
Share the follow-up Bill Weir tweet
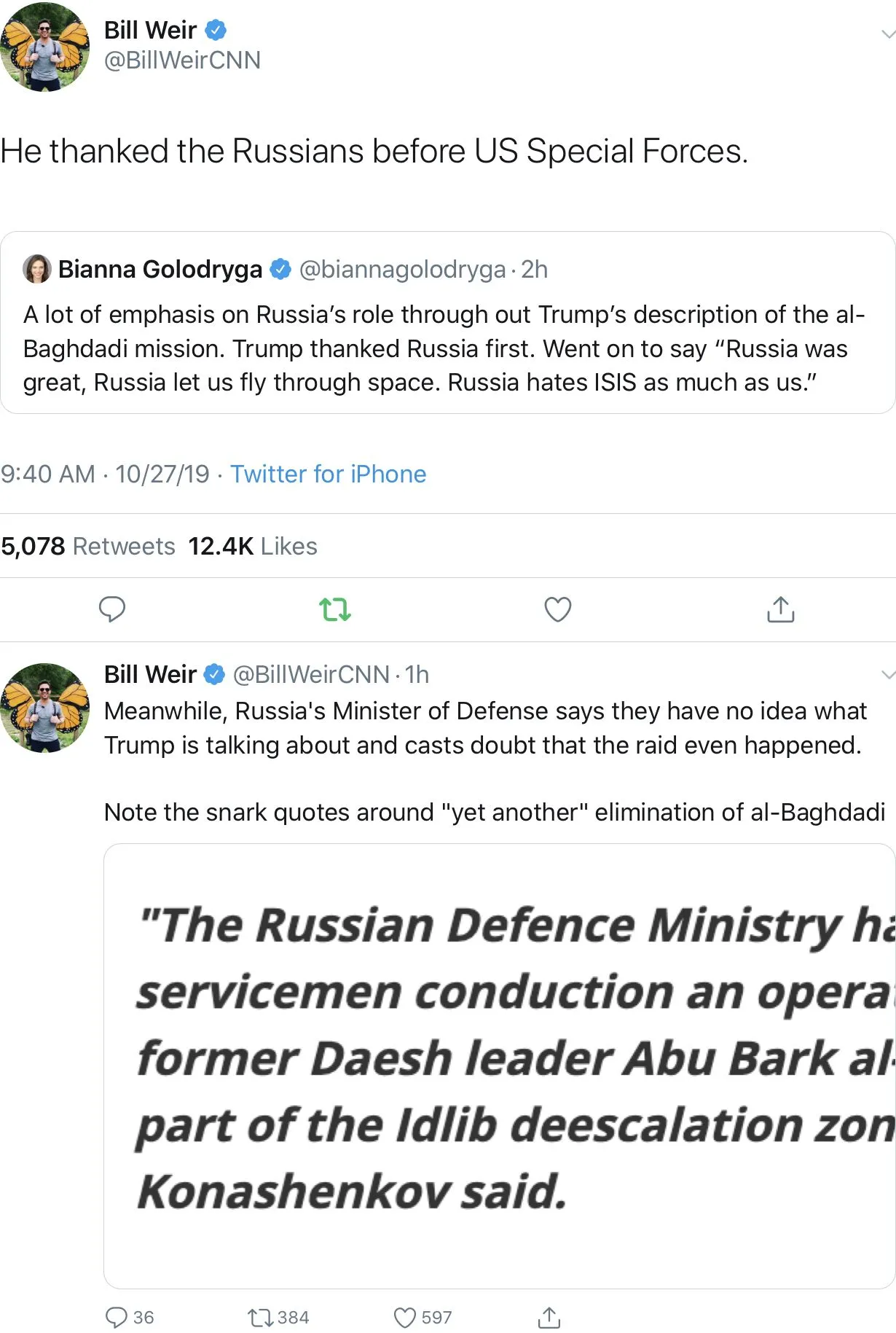point(549,1317)
